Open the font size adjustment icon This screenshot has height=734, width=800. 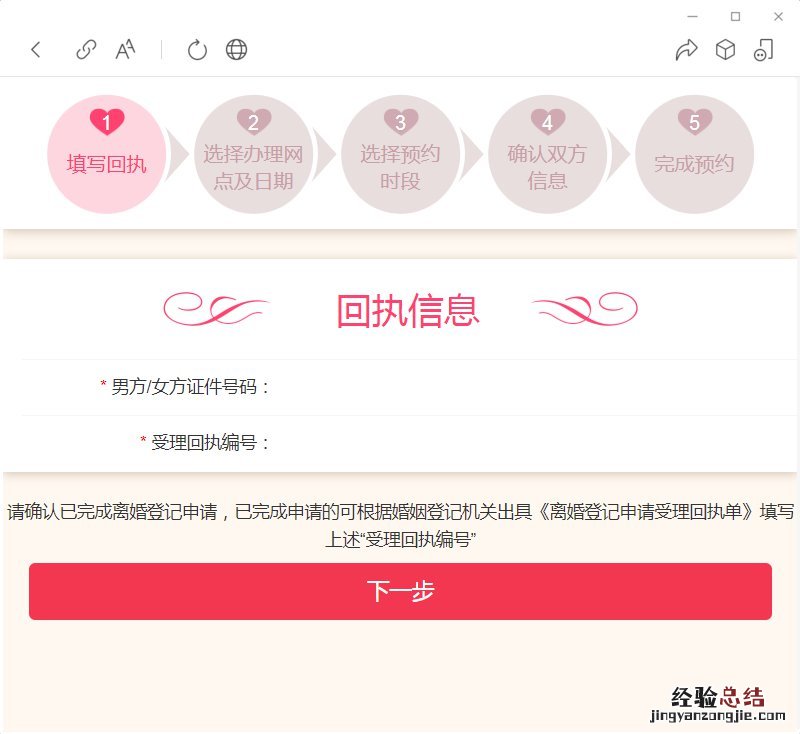pyautogui.click(x=126, y=49)
